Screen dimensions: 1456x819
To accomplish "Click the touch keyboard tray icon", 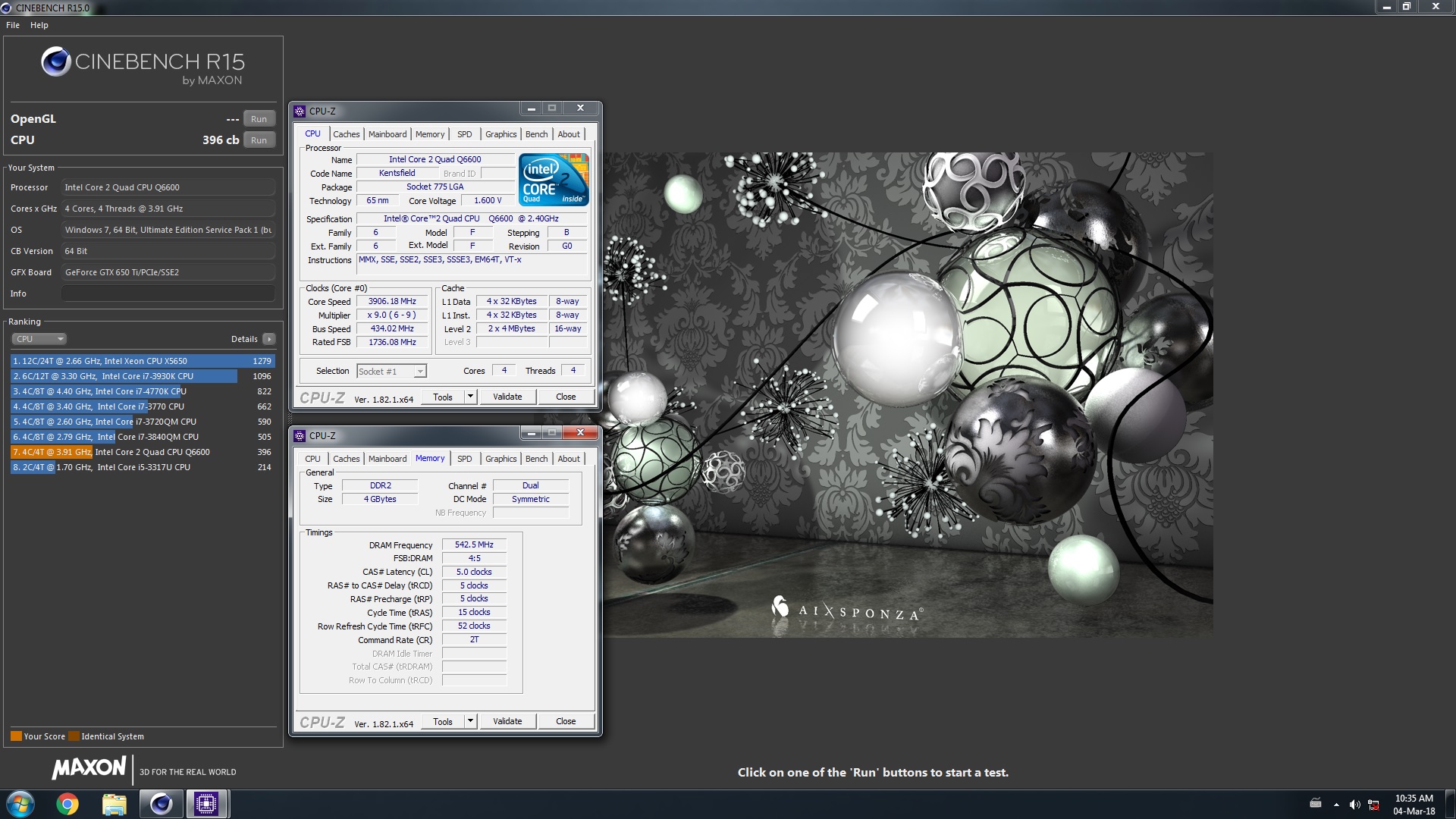I will coord(1316,804).
